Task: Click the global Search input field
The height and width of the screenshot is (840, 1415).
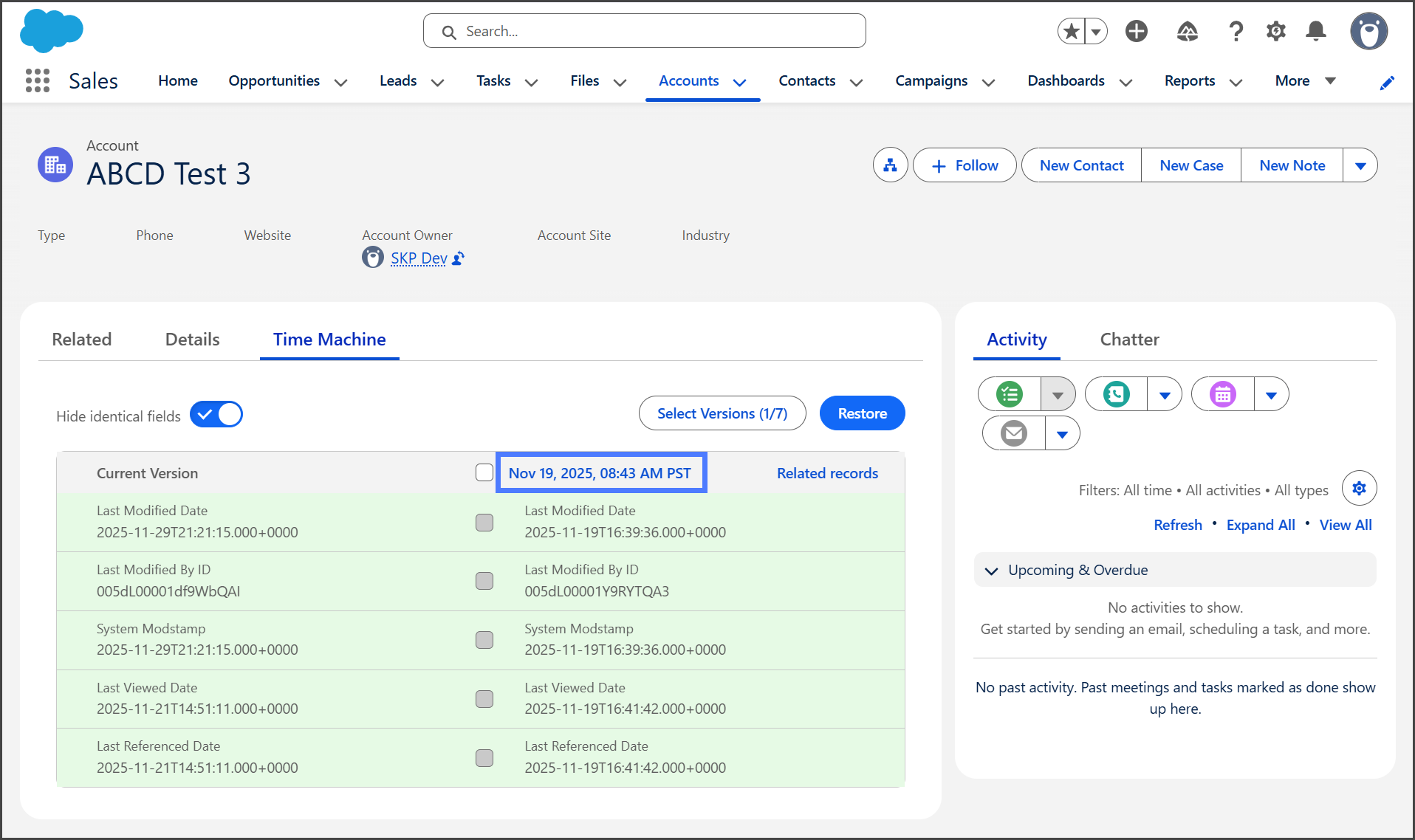Action: click(x=644, y=31)
